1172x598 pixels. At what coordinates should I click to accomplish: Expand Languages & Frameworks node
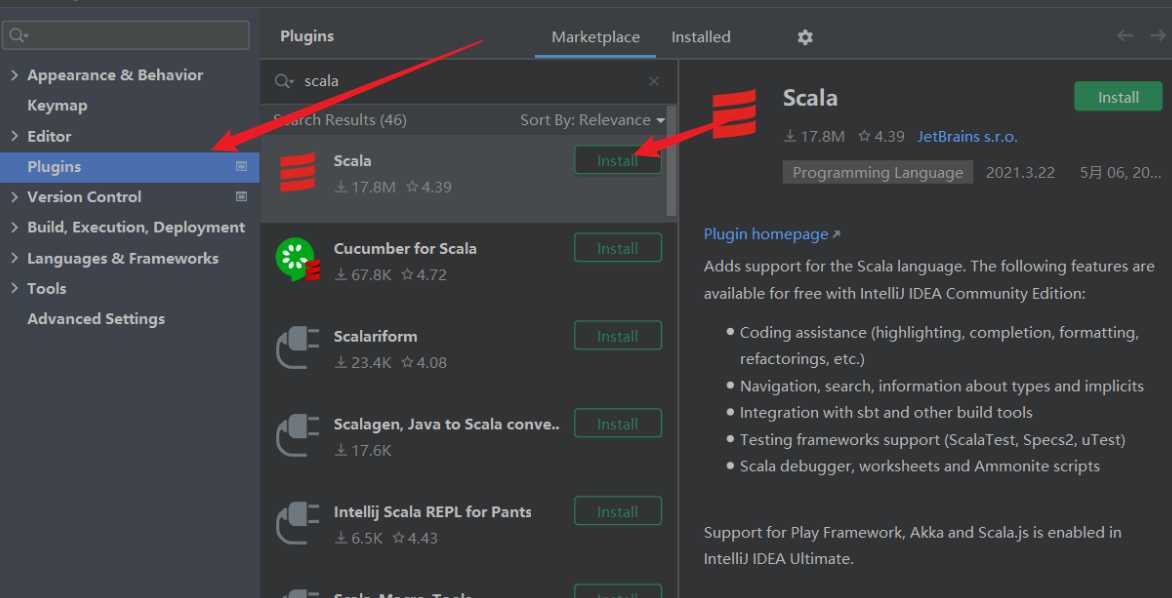click(x=14, y=258)
